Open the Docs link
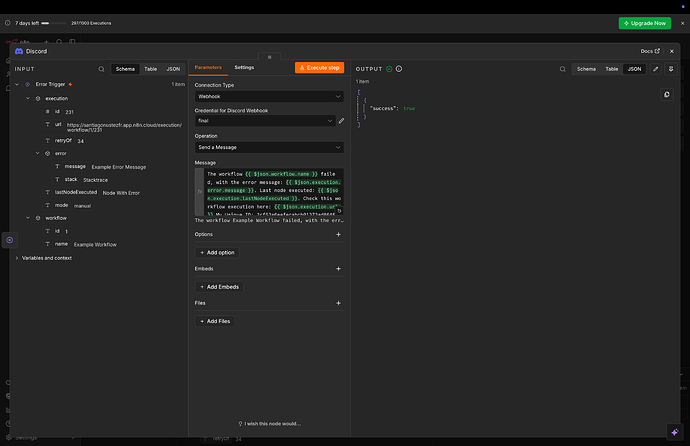 [x=650, y=51]
